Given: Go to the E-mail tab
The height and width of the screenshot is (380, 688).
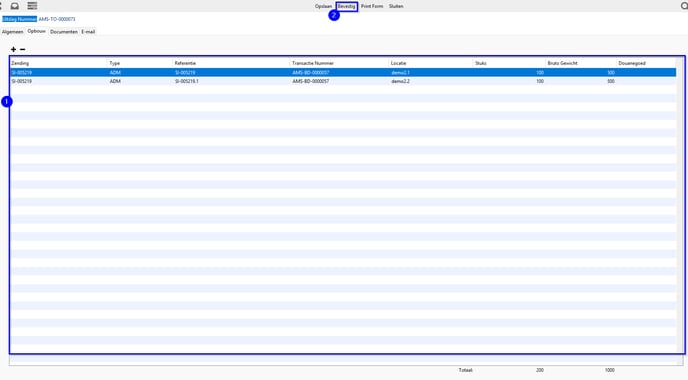Looking at the screenshot, I should pyautogui.click(x=88, y=32).
